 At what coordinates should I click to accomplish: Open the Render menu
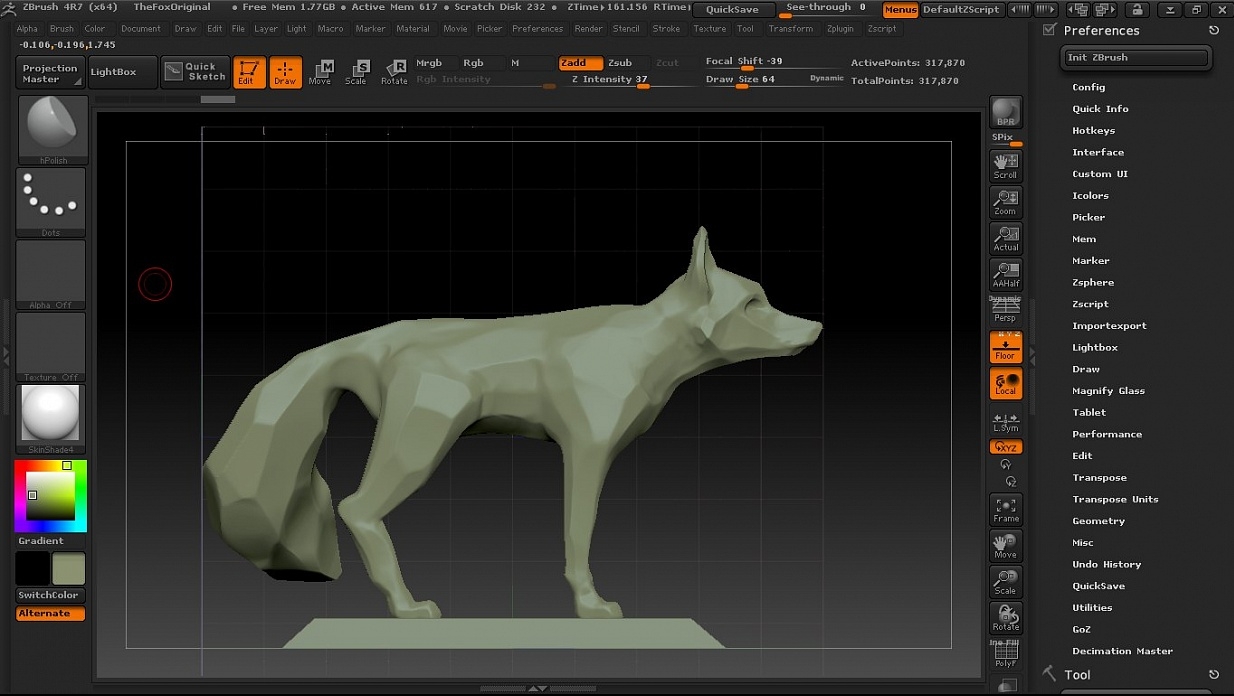(x=588, y=29)
